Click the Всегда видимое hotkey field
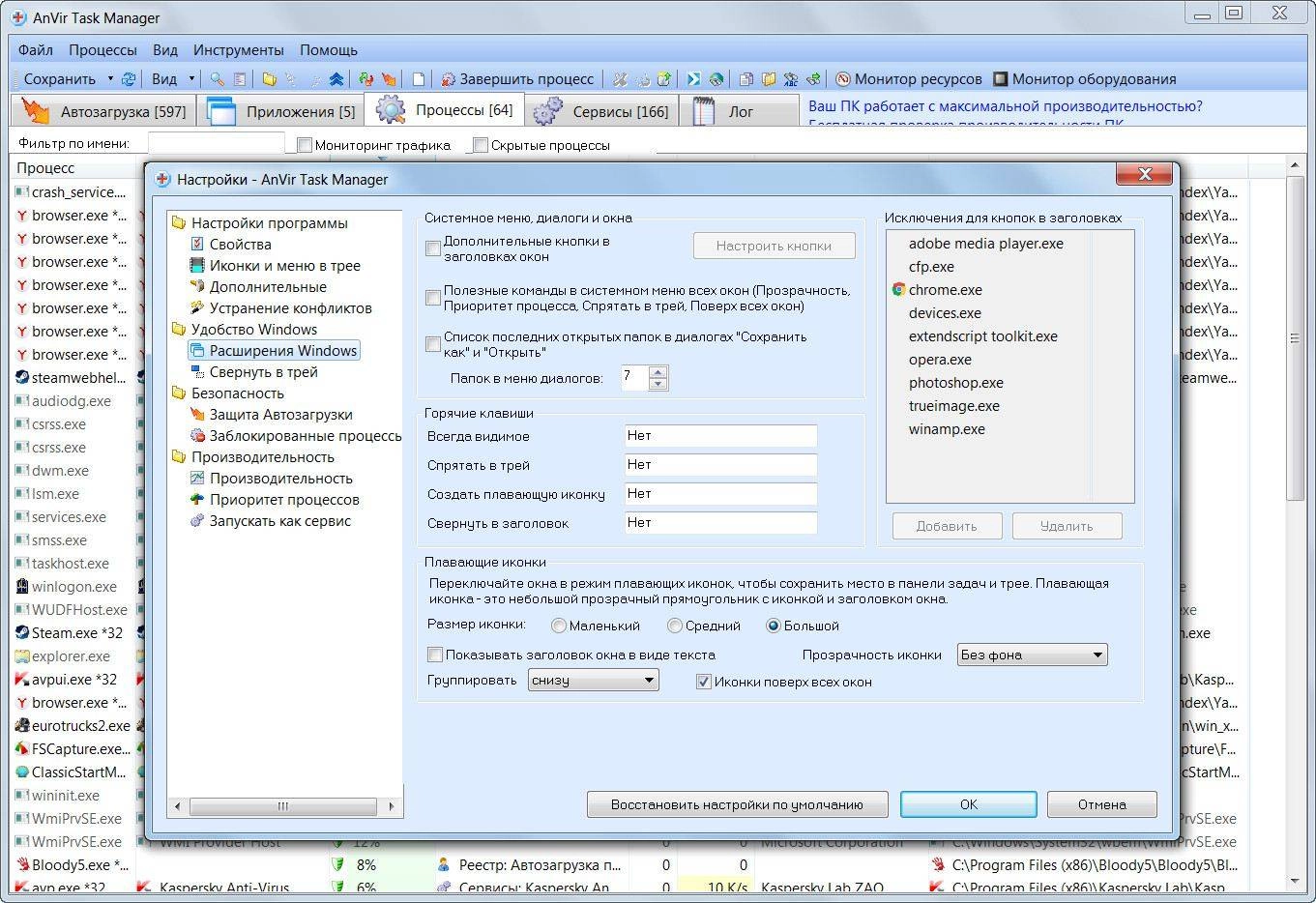 (720, 436)
